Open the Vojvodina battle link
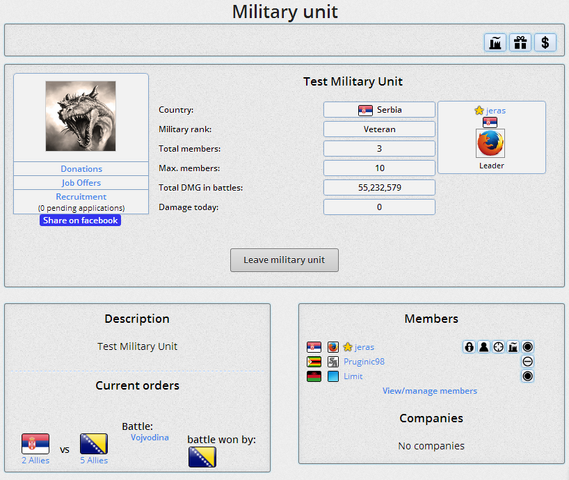The height and width of the screenshot is (480, 569). pos(150,437)
